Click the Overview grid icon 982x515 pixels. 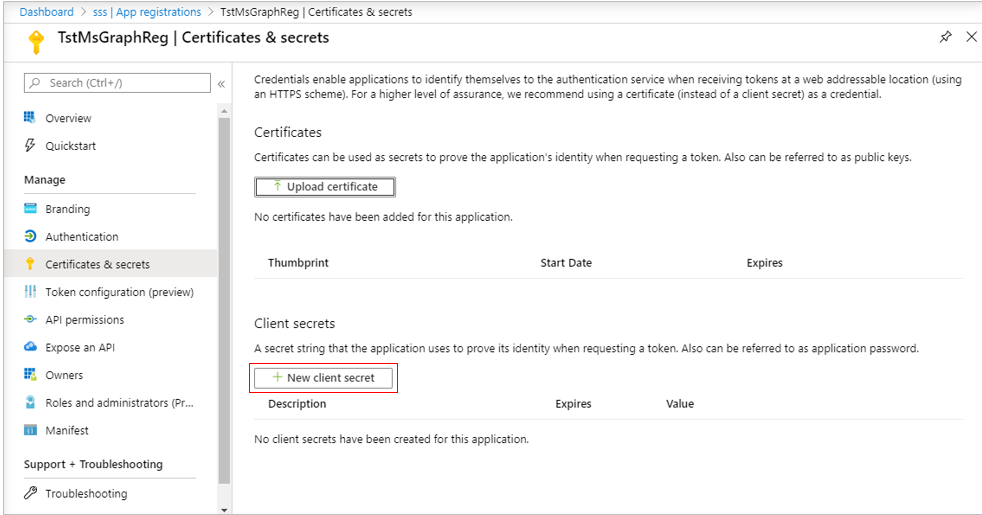(x=29, y=117)
